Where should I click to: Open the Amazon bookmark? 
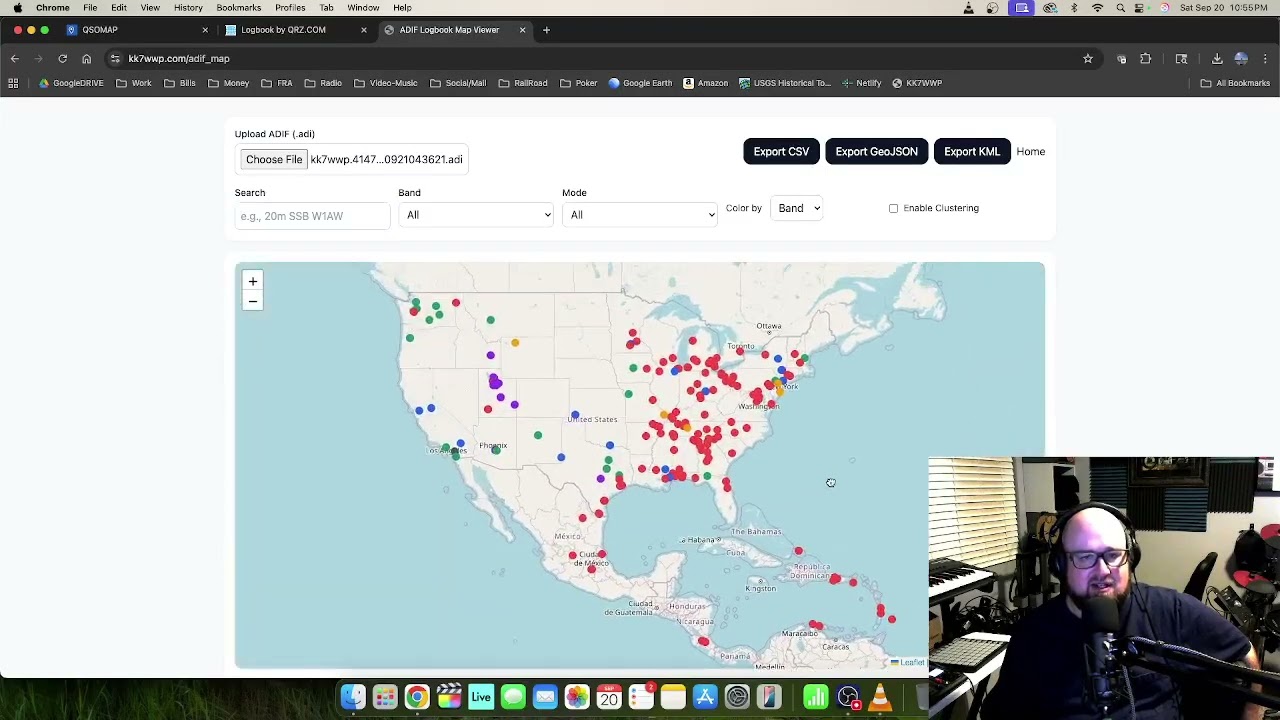coord(706,83)
